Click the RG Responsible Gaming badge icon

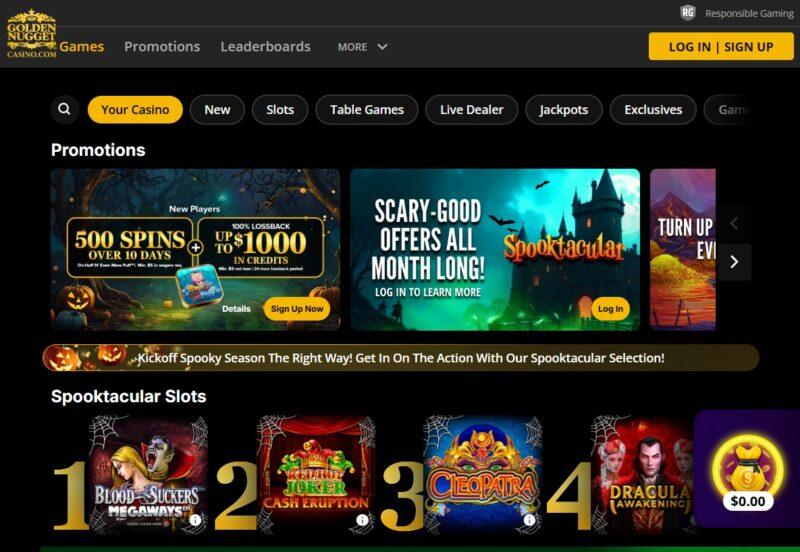688,13
